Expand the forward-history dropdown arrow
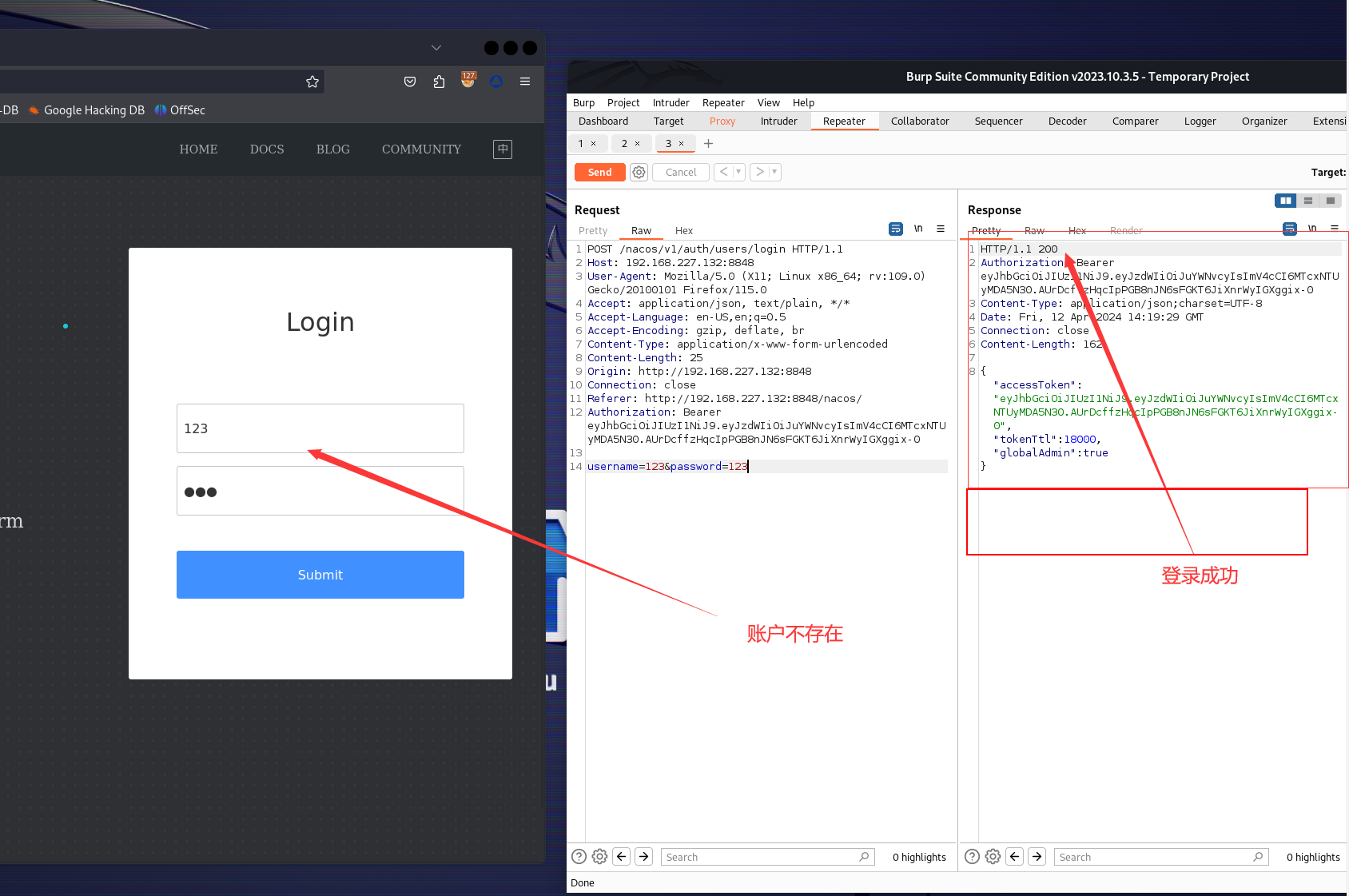 coord(774,172)
